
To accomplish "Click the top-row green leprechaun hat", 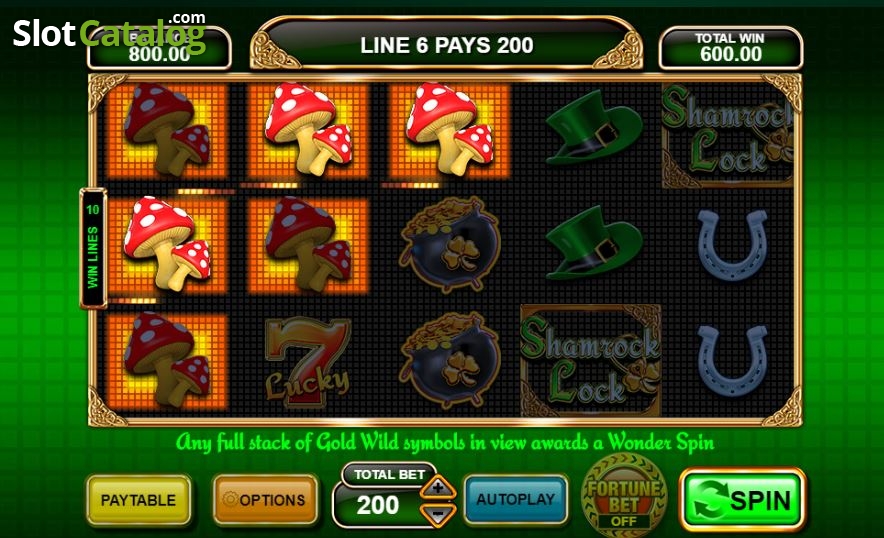I will click(593, 129).
